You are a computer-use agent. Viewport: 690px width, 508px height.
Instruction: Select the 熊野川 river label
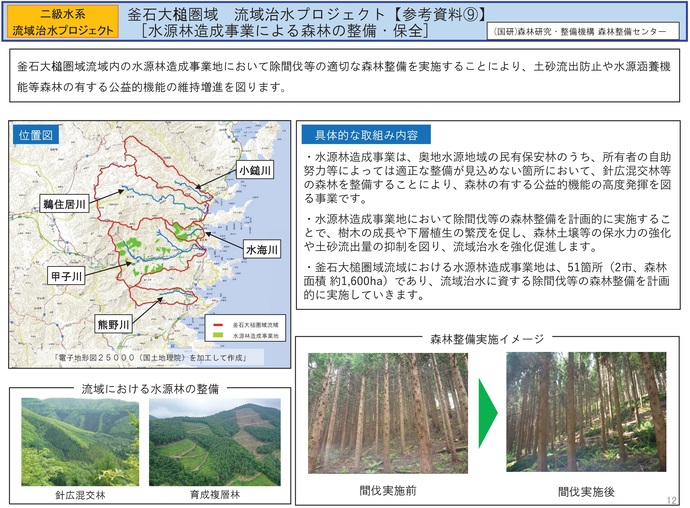point(113,325)
